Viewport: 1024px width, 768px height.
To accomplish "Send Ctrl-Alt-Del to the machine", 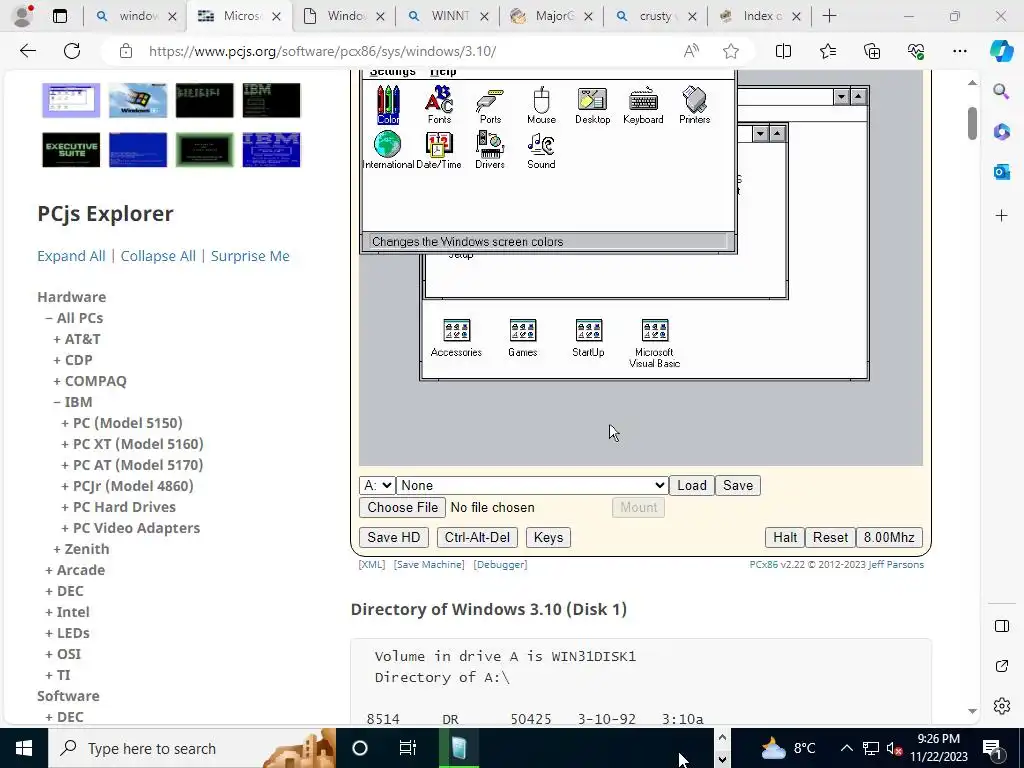I will coord(477,537).
